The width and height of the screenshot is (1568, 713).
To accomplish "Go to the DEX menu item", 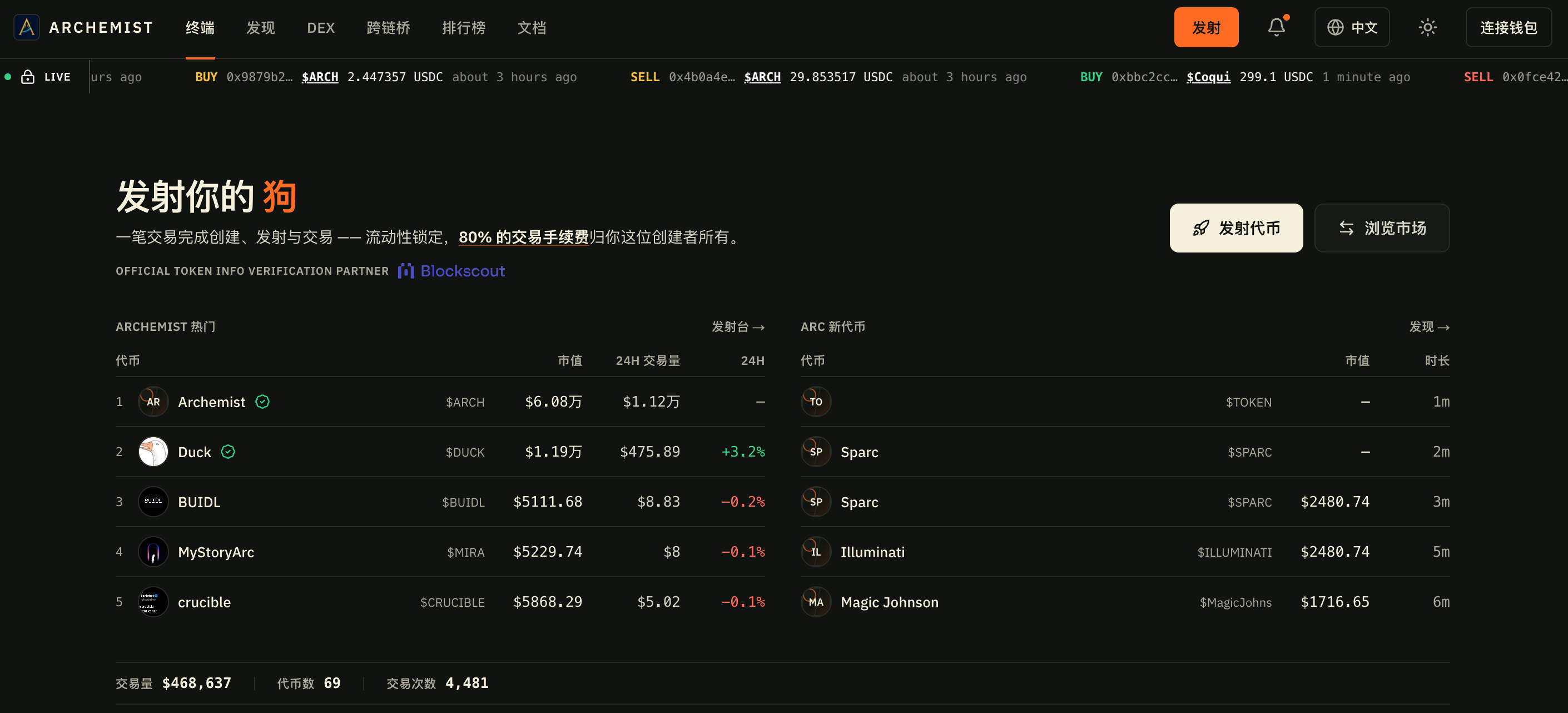I will point(321,27).
